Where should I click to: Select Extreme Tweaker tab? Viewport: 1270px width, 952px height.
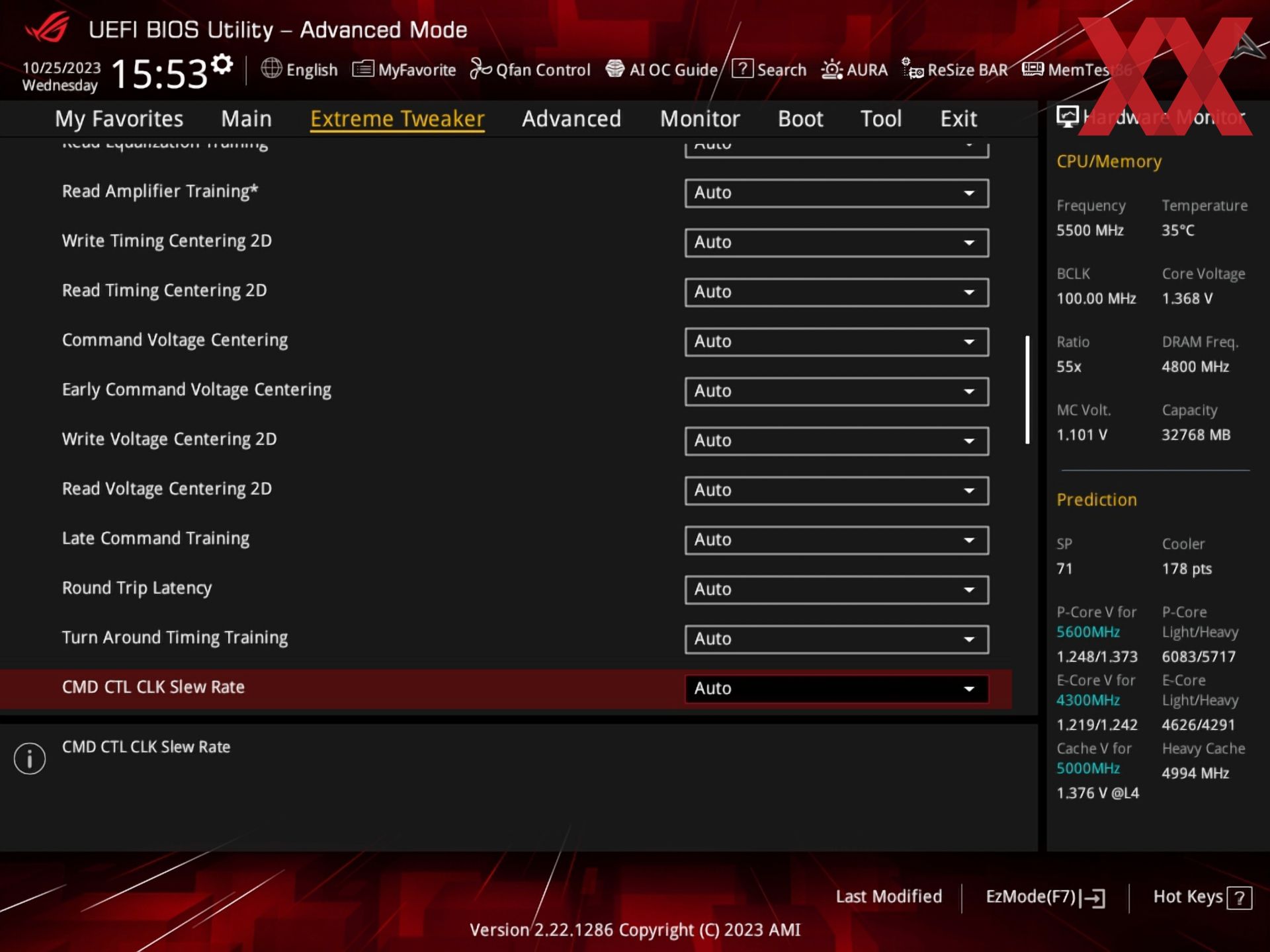click(398, 119)
